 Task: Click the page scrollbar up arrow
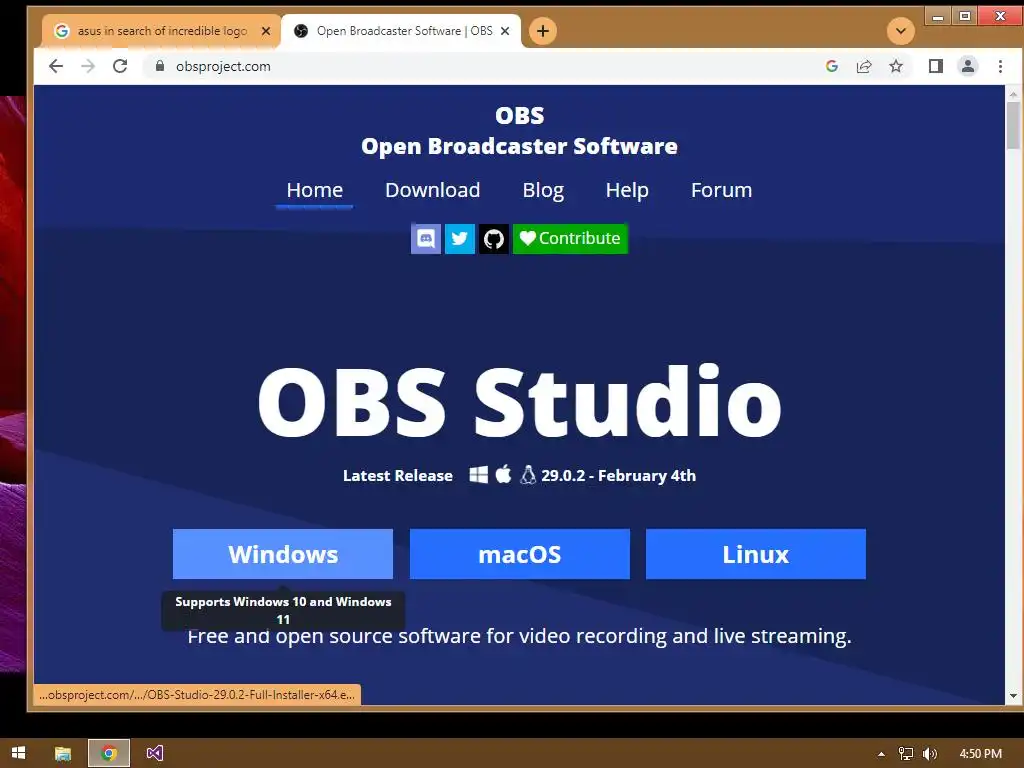[x=1013, y=94]
